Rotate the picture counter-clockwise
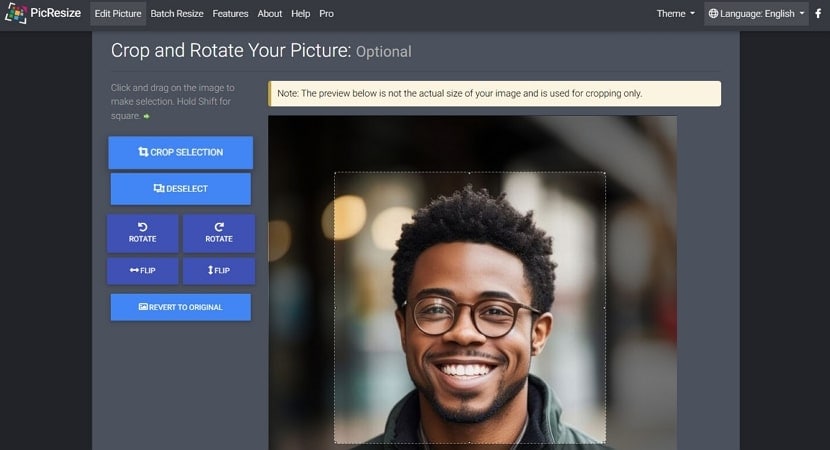 [142, 233]
